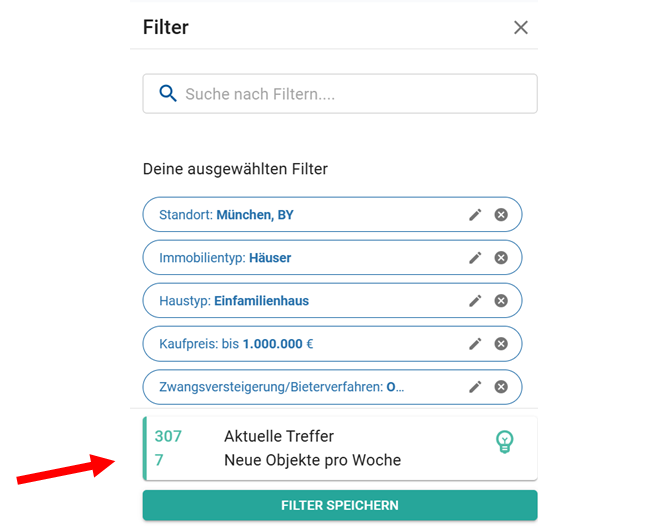Remove the Standort München filter

[x=501, y=215]
